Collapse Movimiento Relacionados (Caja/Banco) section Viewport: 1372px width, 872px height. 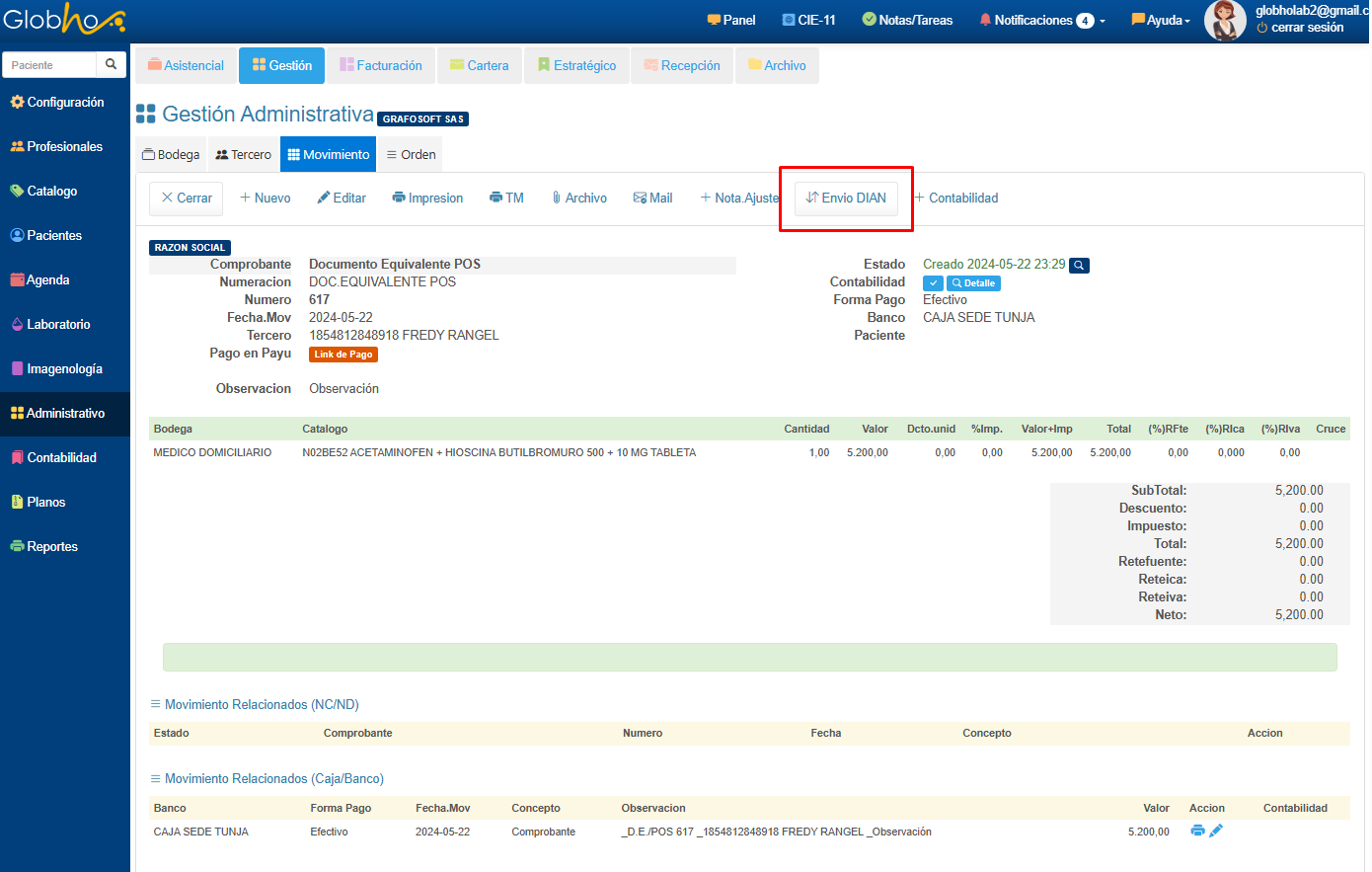click(267, 778)
